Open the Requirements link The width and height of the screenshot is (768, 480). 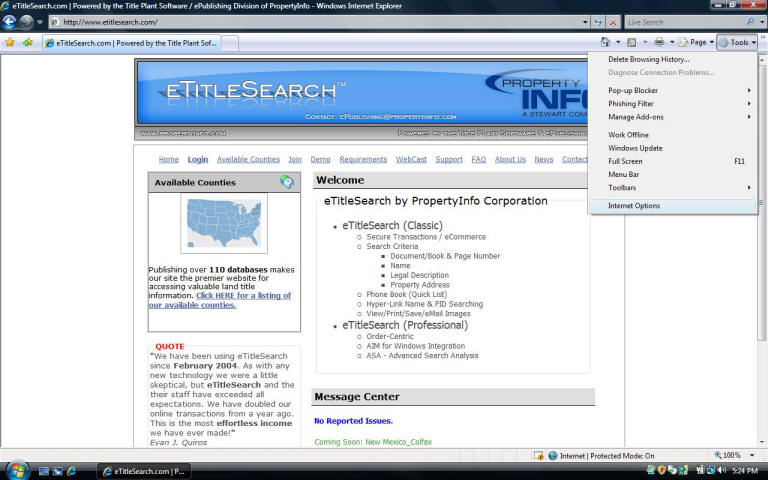tap(363, 160)
